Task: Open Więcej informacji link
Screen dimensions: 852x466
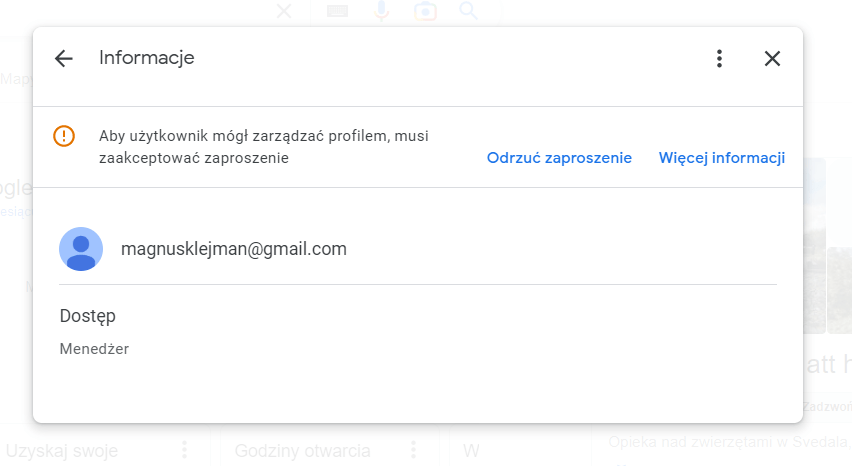Action: [x=722, y=158]
